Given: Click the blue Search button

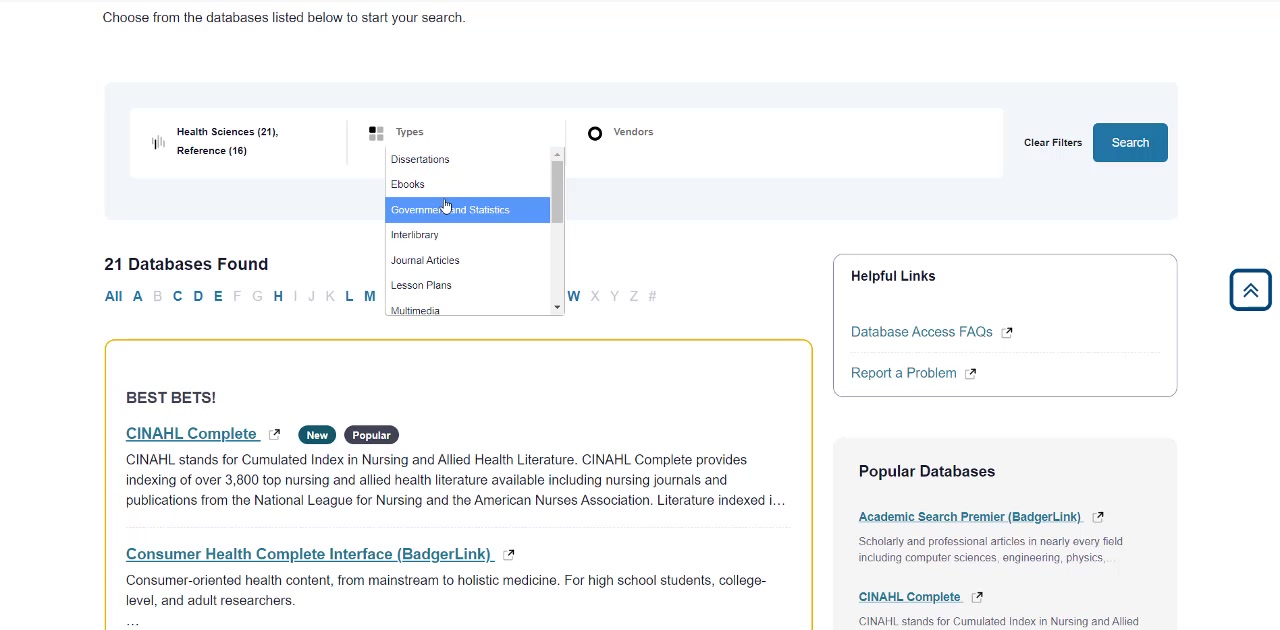Looking at the screenshot, I should point(1130,142).
